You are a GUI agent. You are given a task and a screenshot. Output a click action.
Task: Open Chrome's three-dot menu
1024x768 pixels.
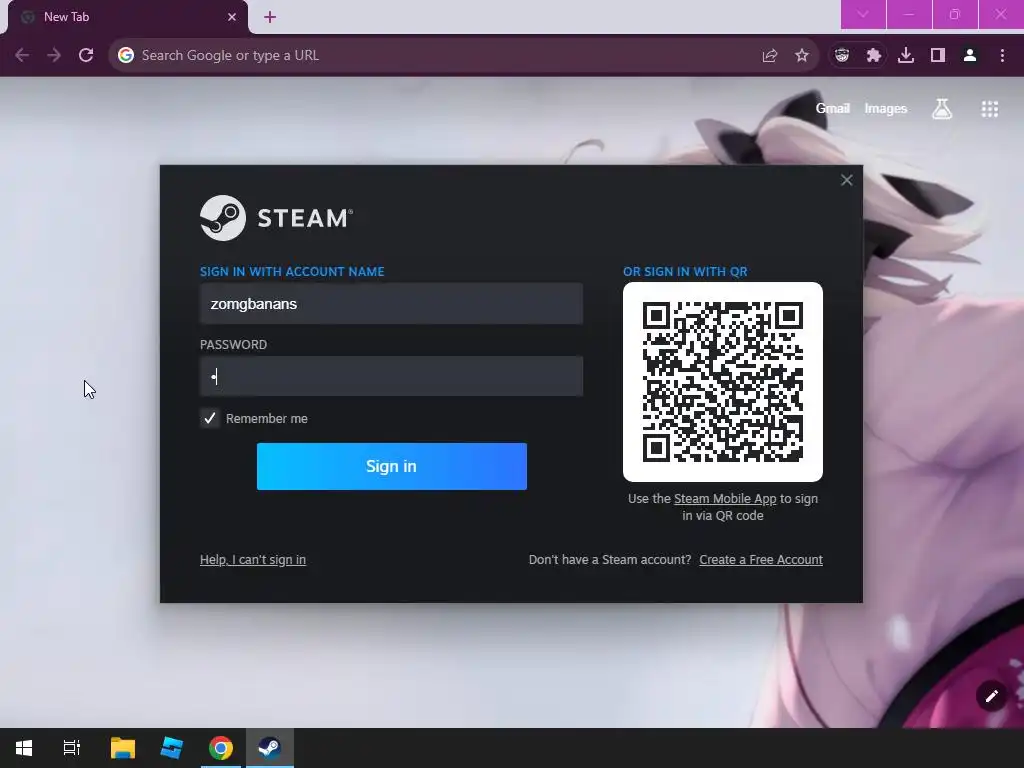1002,56
